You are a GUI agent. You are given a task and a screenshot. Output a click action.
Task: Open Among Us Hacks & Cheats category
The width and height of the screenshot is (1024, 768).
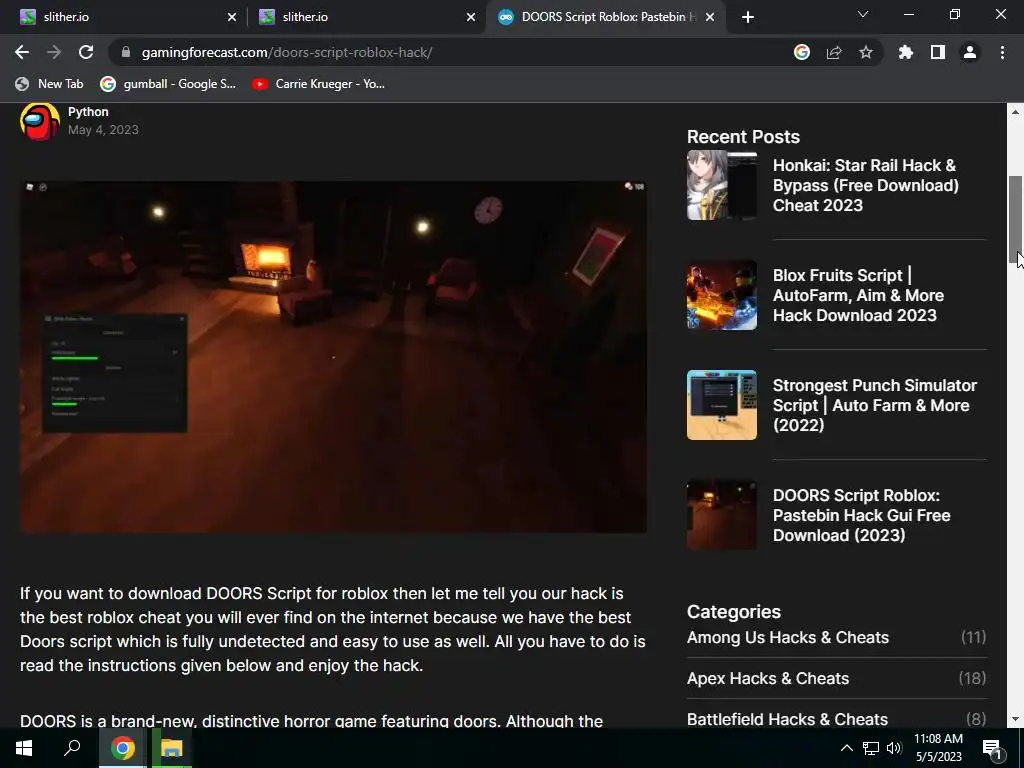click(x=788, y=637)
